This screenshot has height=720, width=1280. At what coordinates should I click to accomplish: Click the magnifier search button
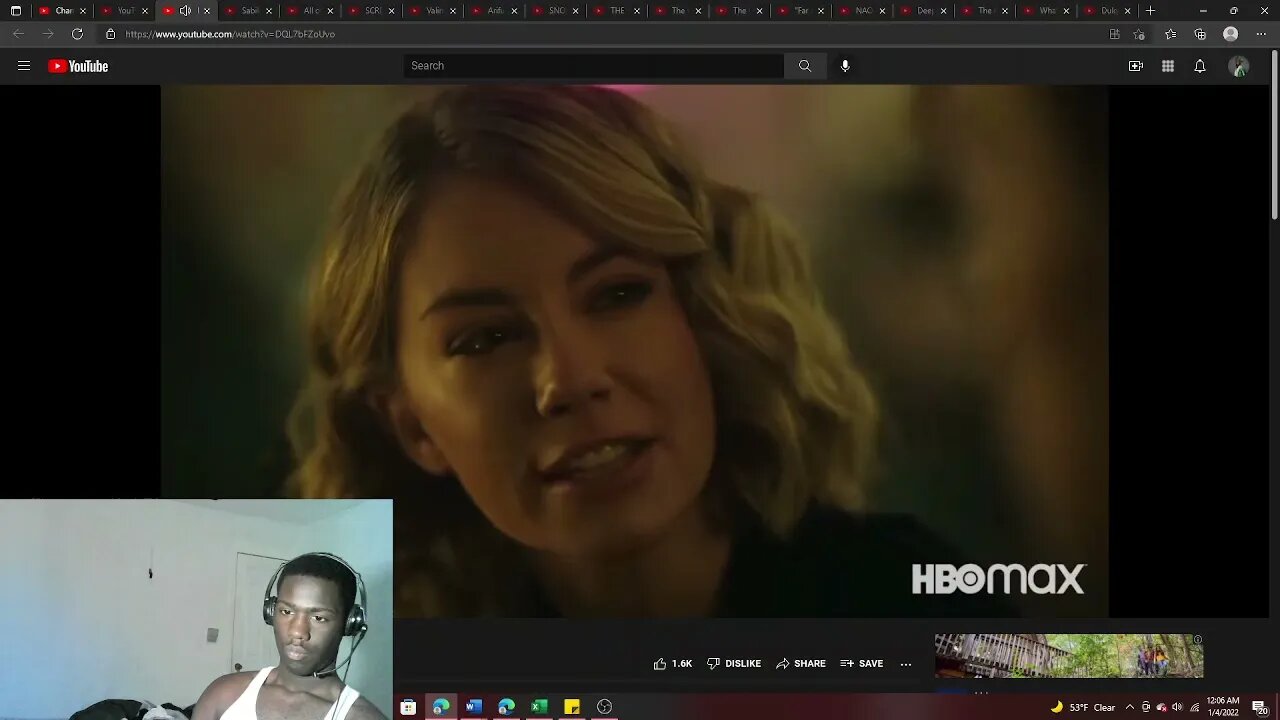(805, 66)
